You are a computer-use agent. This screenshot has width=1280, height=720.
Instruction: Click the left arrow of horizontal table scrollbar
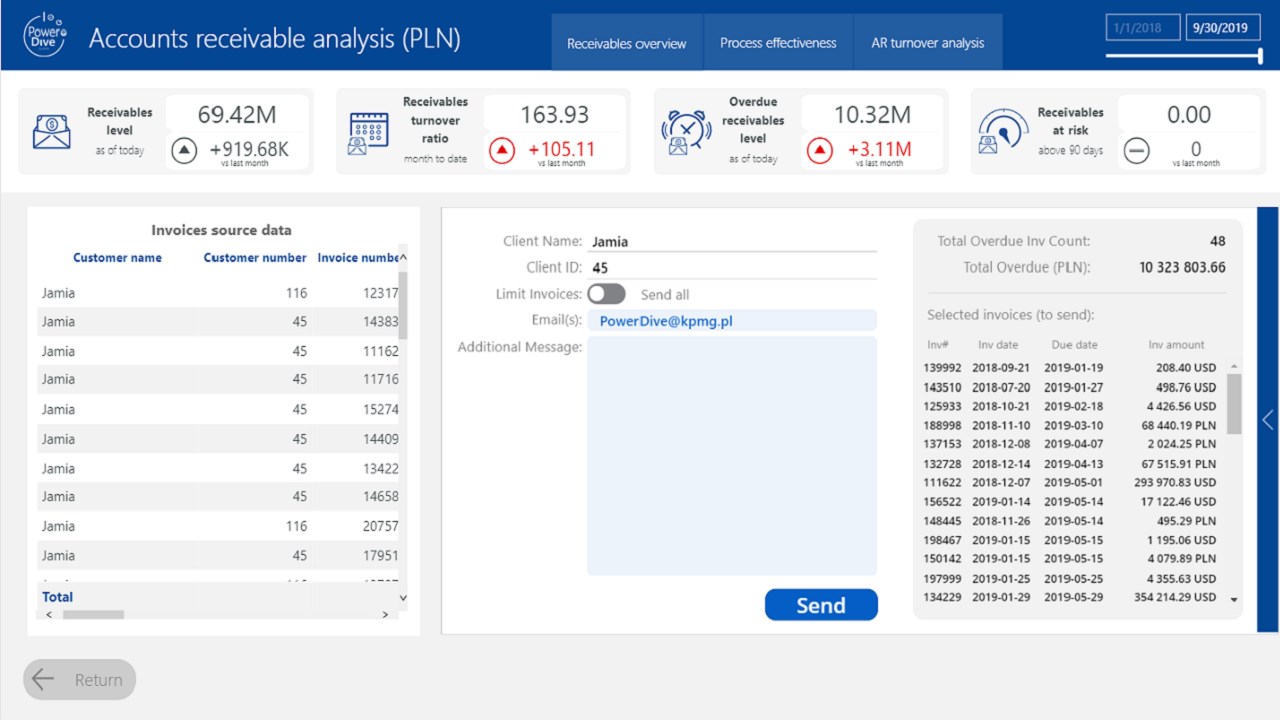point(50,615)
